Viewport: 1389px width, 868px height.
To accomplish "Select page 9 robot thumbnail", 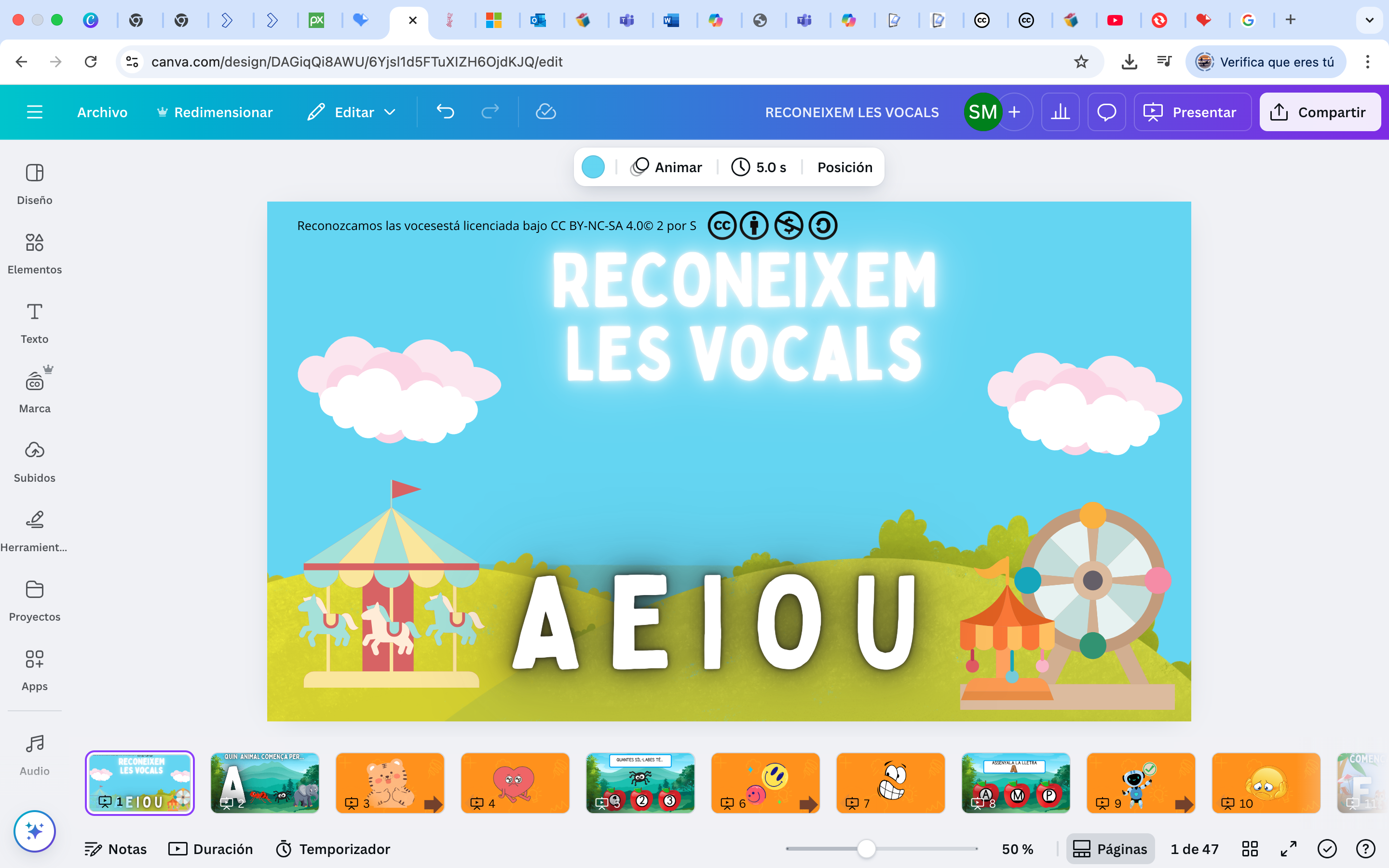I will point(1141,783).
